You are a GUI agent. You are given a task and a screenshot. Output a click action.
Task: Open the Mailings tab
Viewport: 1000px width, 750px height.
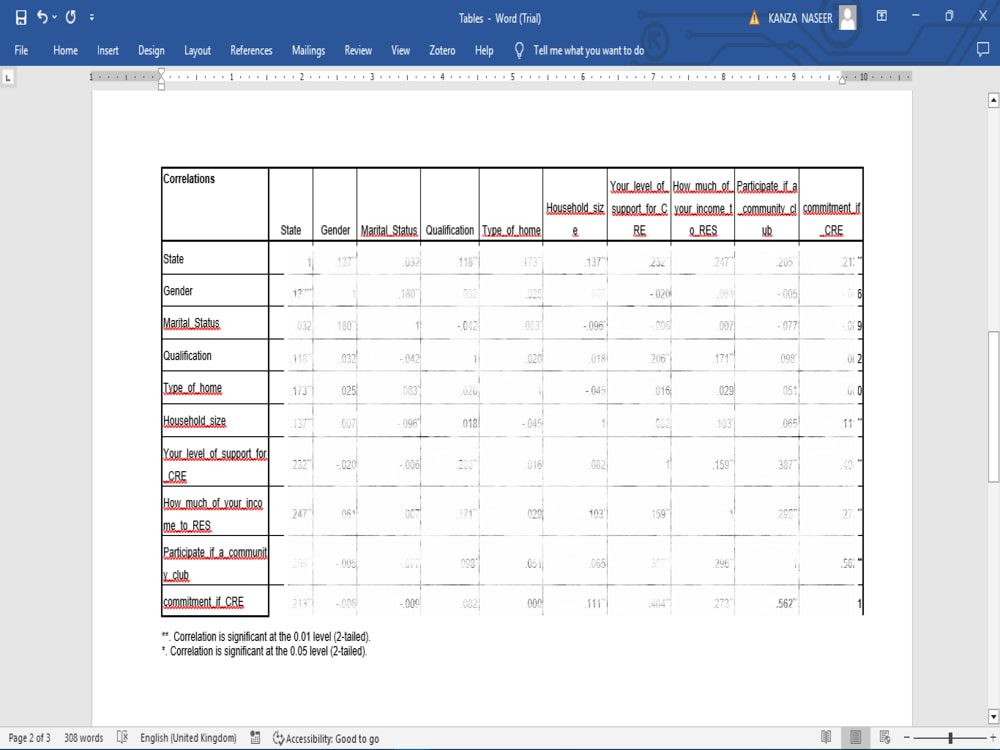click(x=308, y=50)
